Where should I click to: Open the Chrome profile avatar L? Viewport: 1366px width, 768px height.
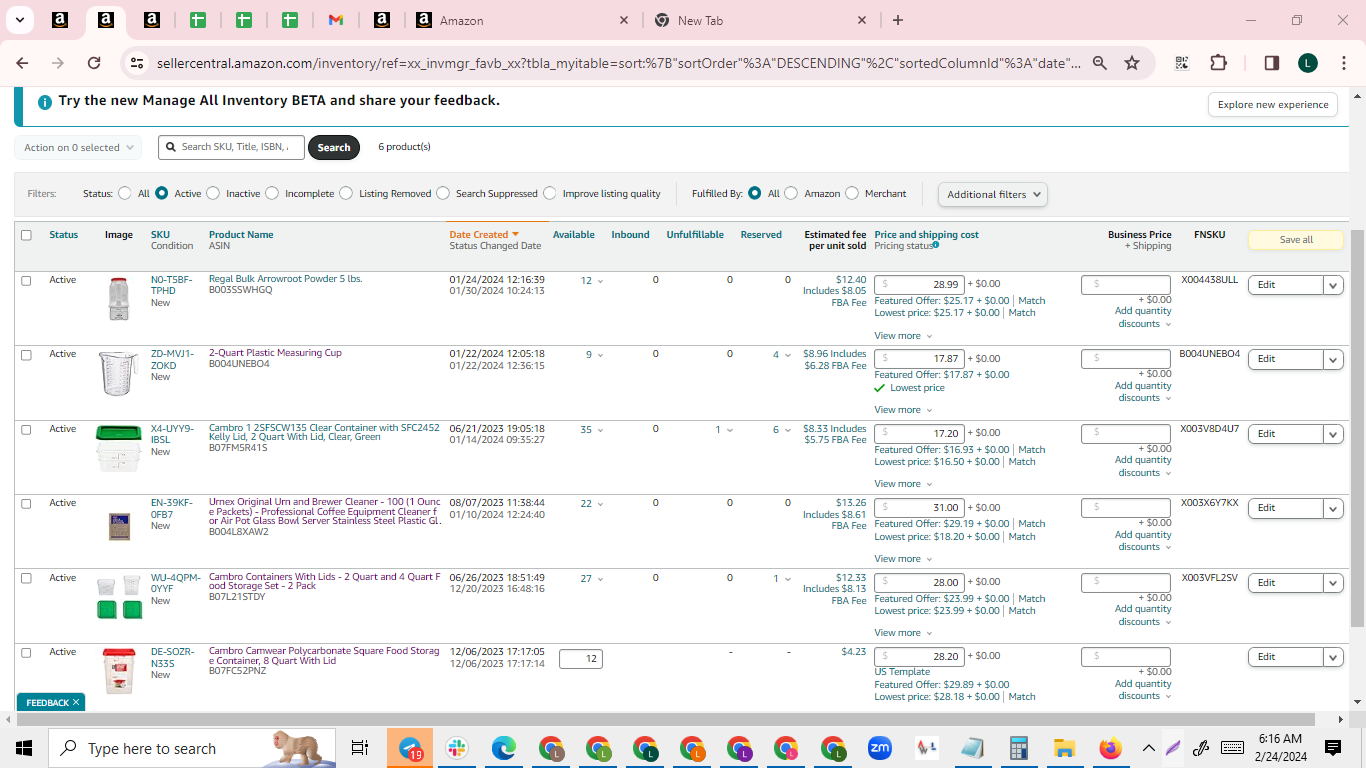(1308, 63)
